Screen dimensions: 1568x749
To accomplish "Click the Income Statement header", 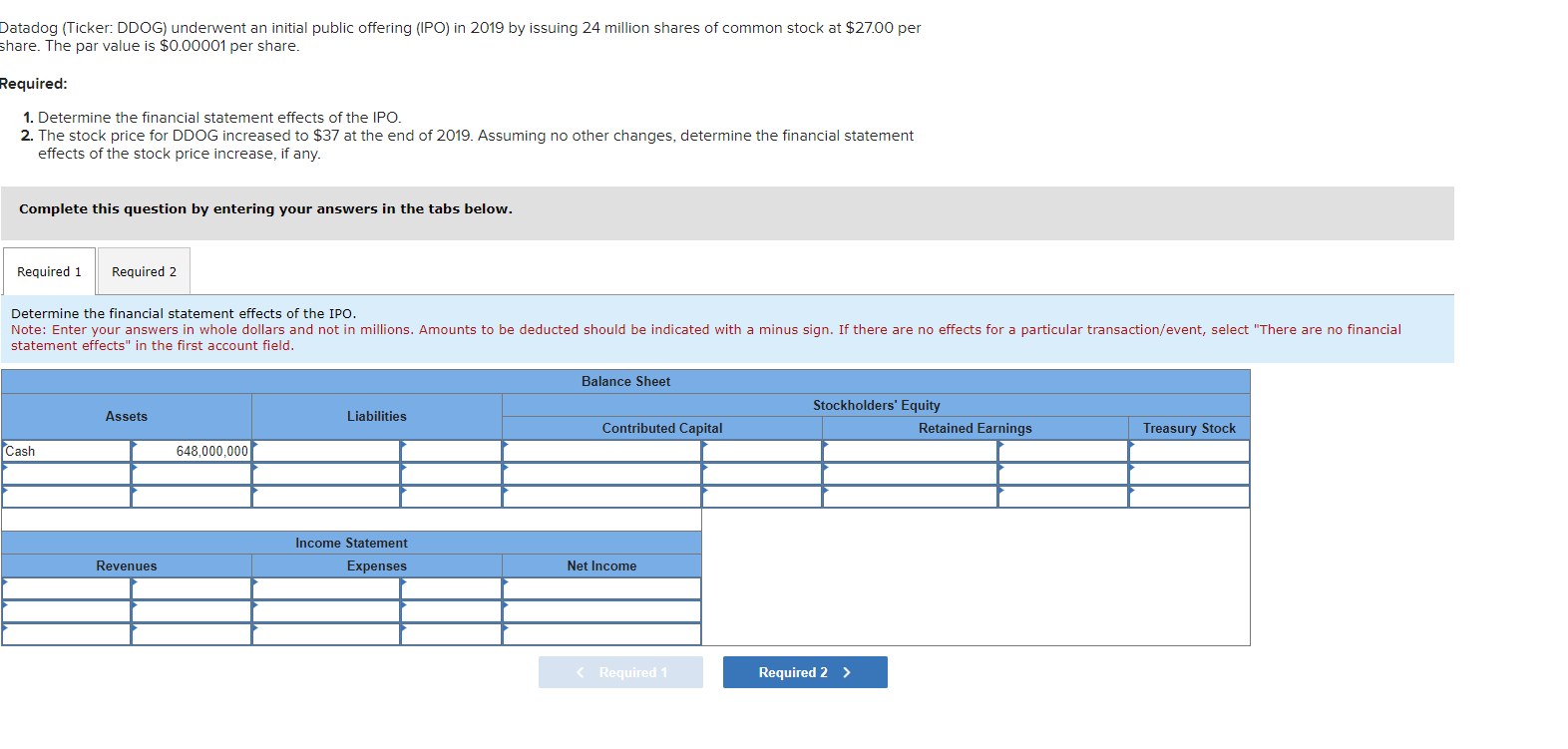I will coord(351,543).
